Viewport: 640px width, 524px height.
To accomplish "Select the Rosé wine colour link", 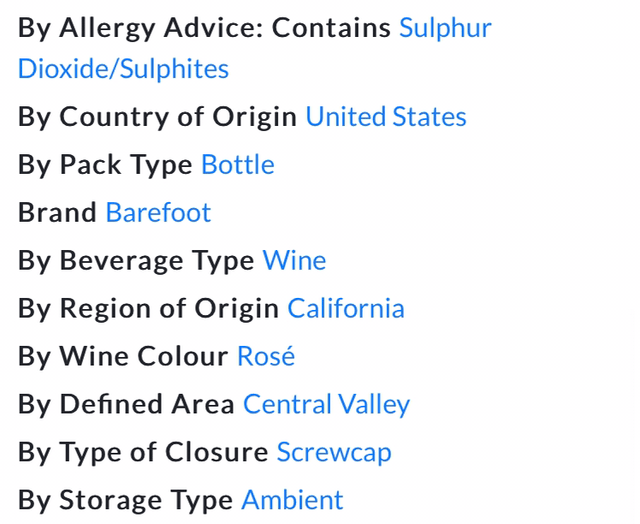I will (x=265, y=357).
